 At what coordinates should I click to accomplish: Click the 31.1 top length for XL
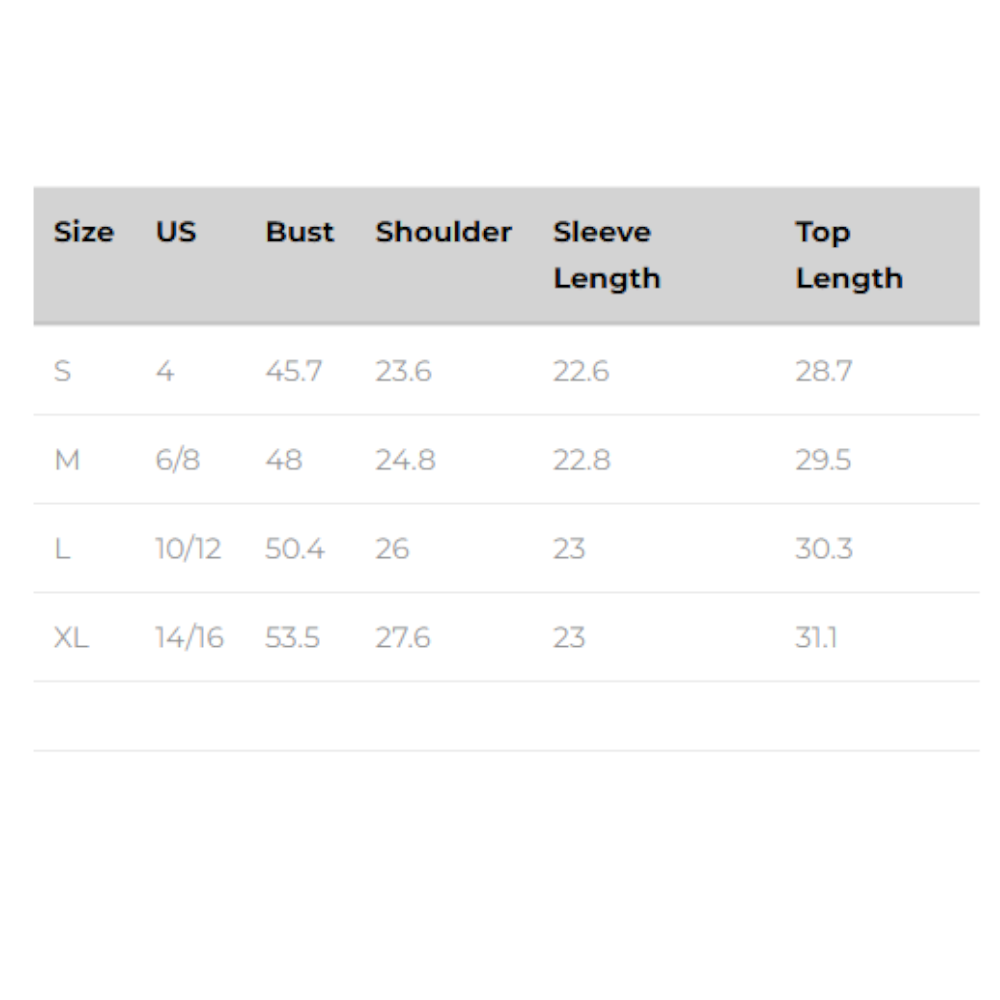816,637
